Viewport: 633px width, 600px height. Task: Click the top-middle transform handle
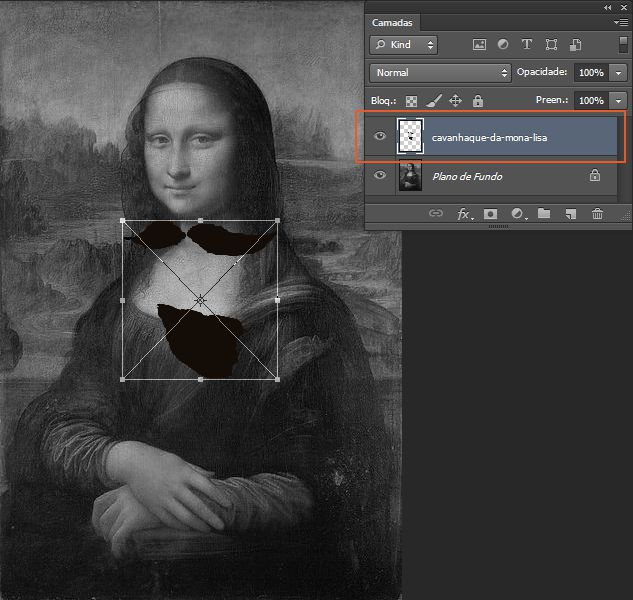pyautogui.click(x=200, y=221)
